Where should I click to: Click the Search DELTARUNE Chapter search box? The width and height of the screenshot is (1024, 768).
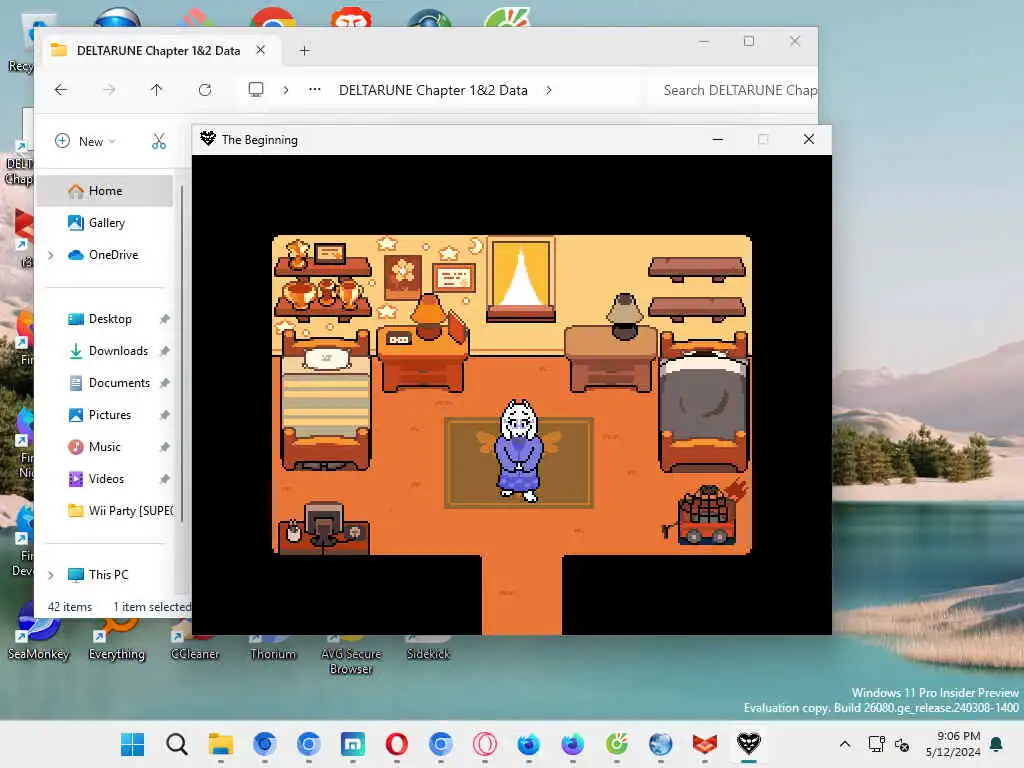[x=730, y=90]
